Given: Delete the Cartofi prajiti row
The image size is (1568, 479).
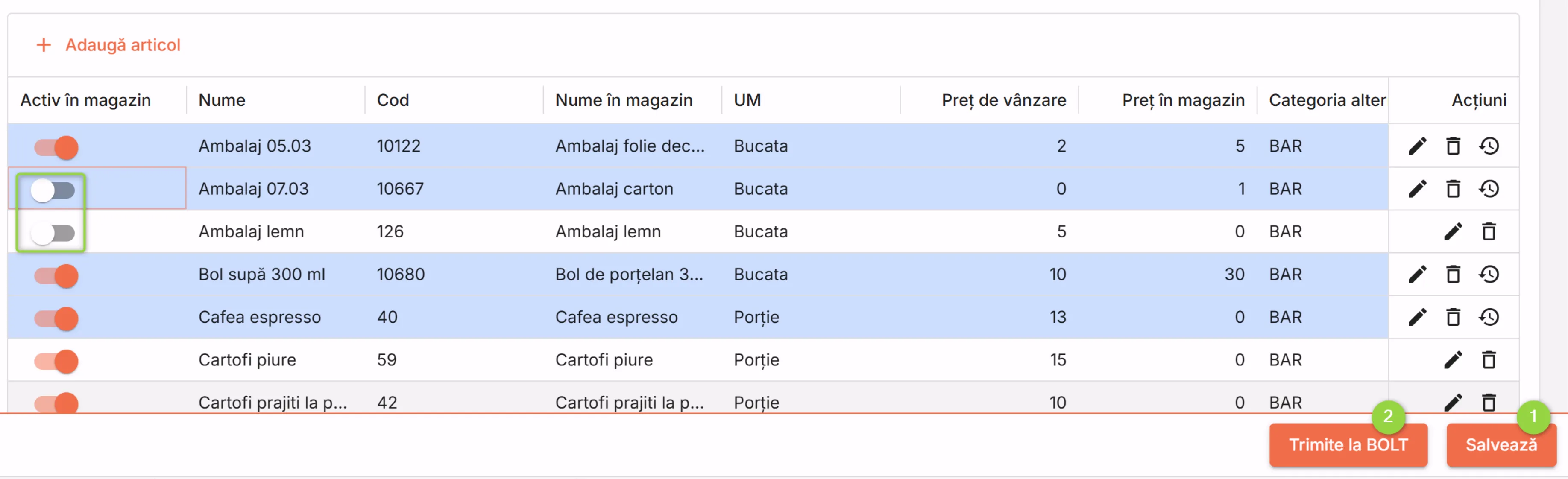Looking at the screenshot, I should 1489,402.
